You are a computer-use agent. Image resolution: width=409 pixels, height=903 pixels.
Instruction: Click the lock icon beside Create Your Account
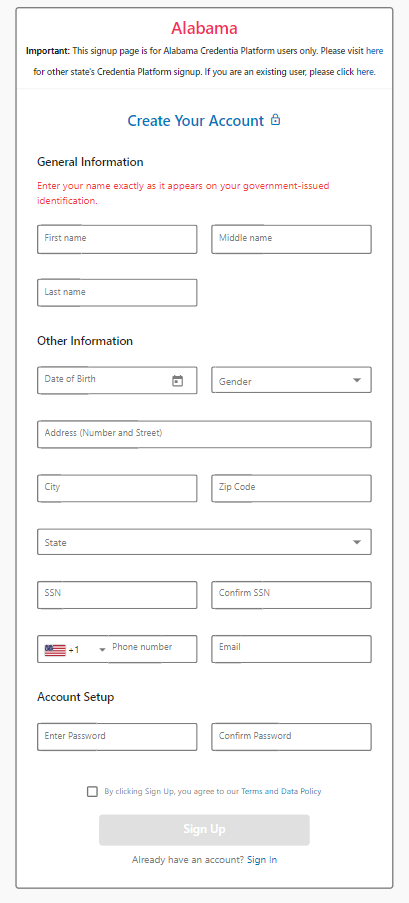click(x=275, y=120)
